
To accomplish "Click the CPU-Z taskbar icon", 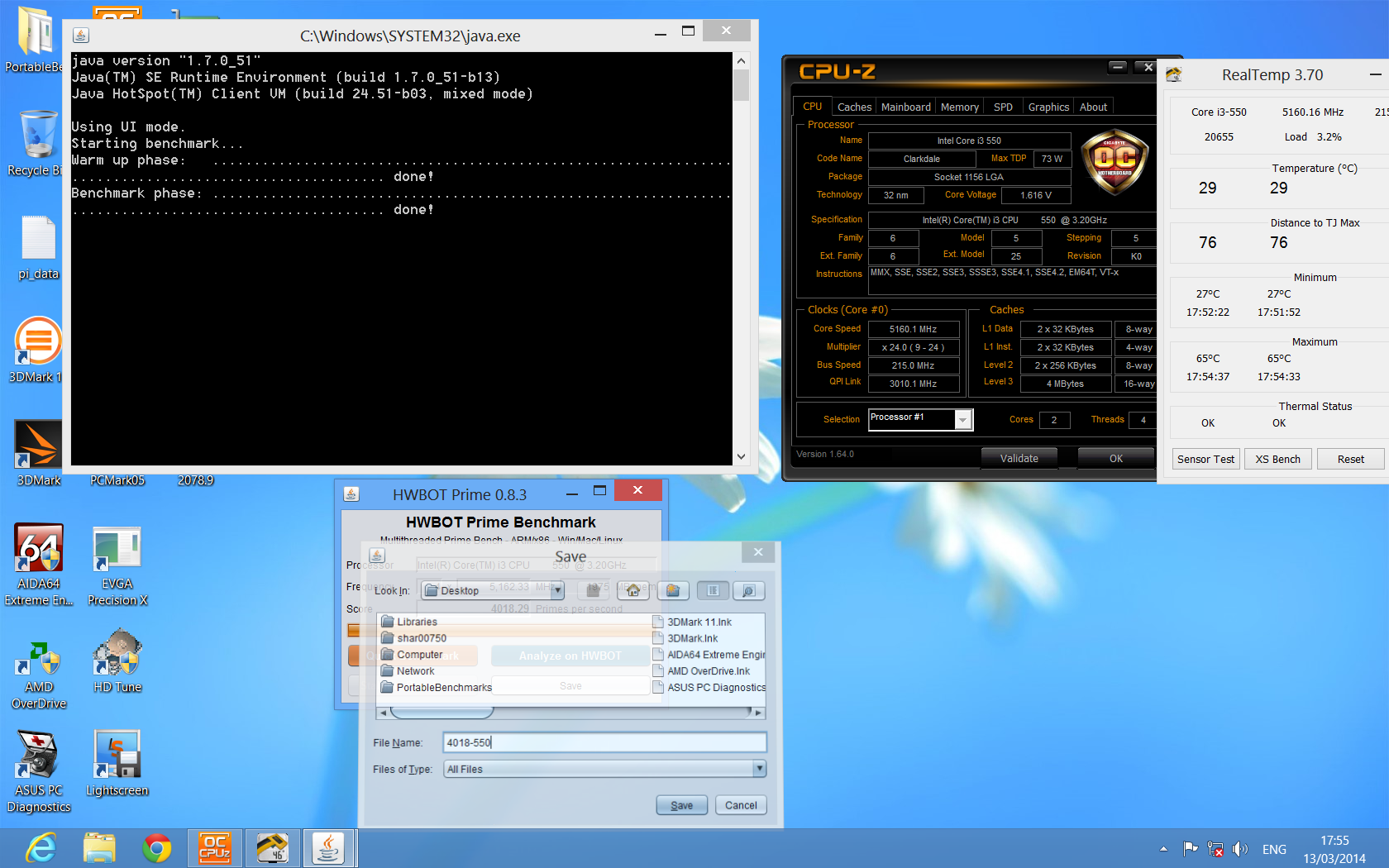I will coord(215,848).
